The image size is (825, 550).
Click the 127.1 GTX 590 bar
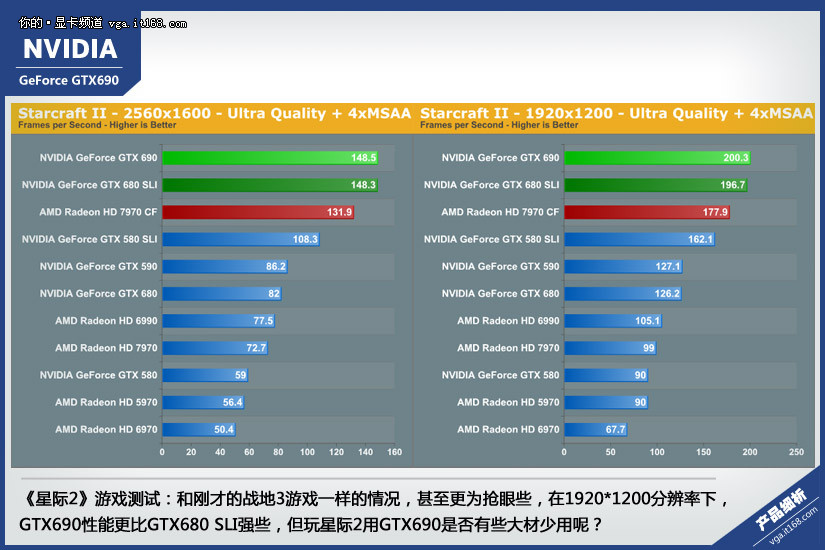point(623,266)
